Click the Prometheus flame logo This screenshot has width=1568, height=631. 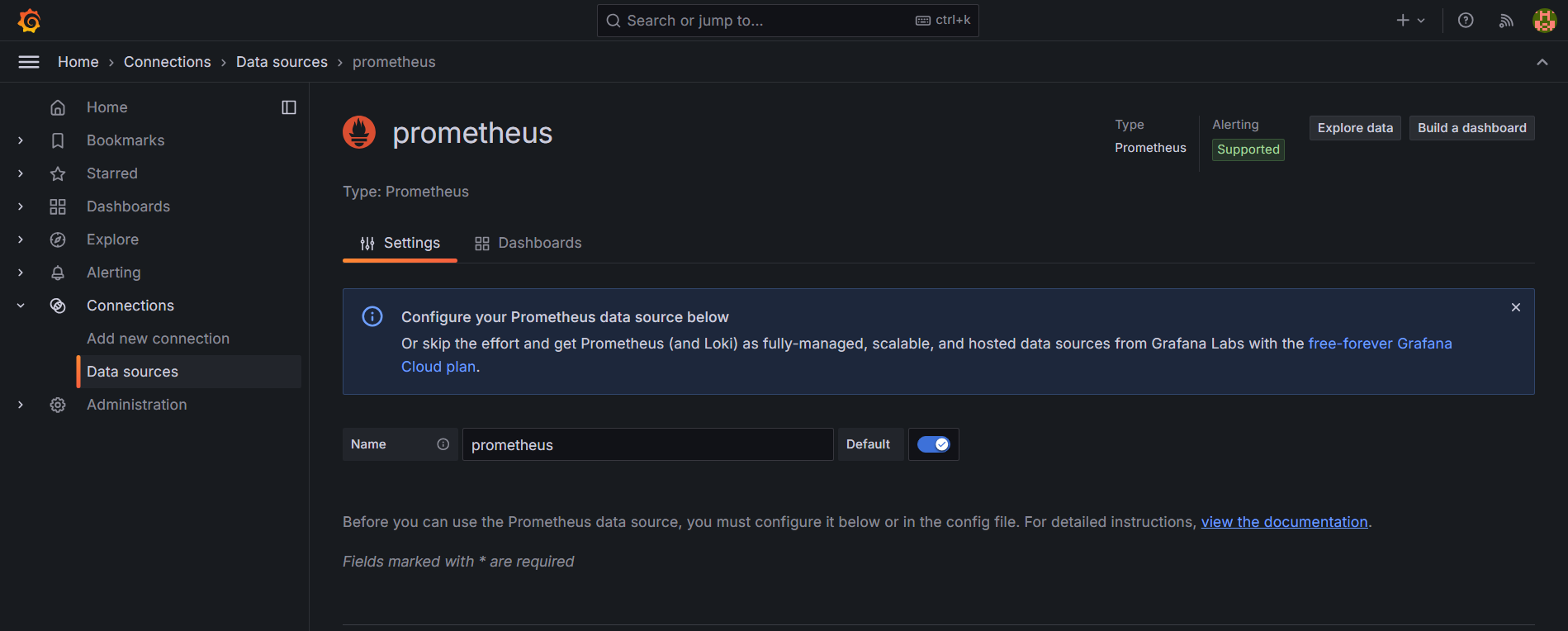[x=359, y=132]
